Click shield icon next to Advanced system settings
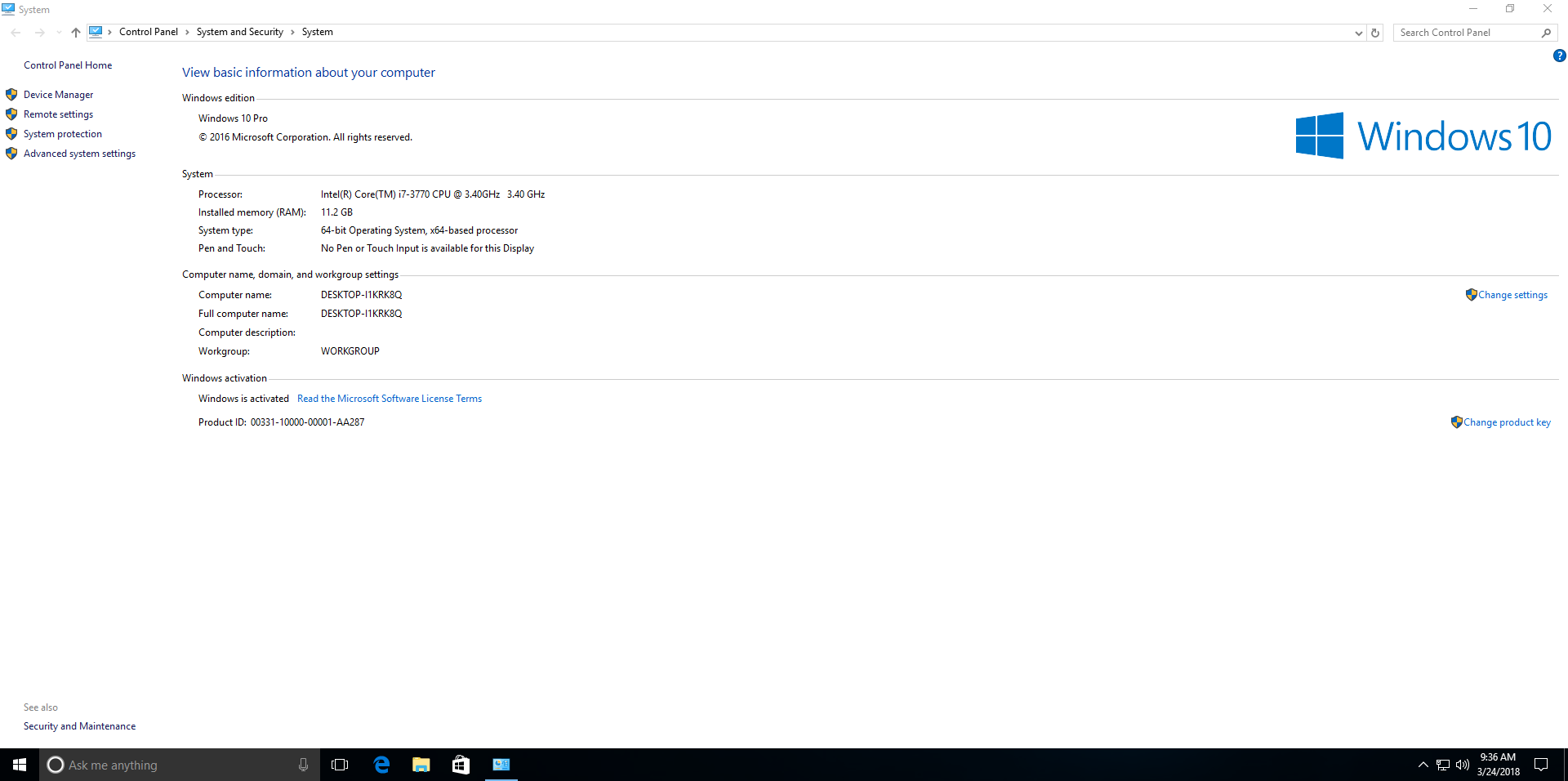Viewport: 1568px width, 781px height. (11, 154)
